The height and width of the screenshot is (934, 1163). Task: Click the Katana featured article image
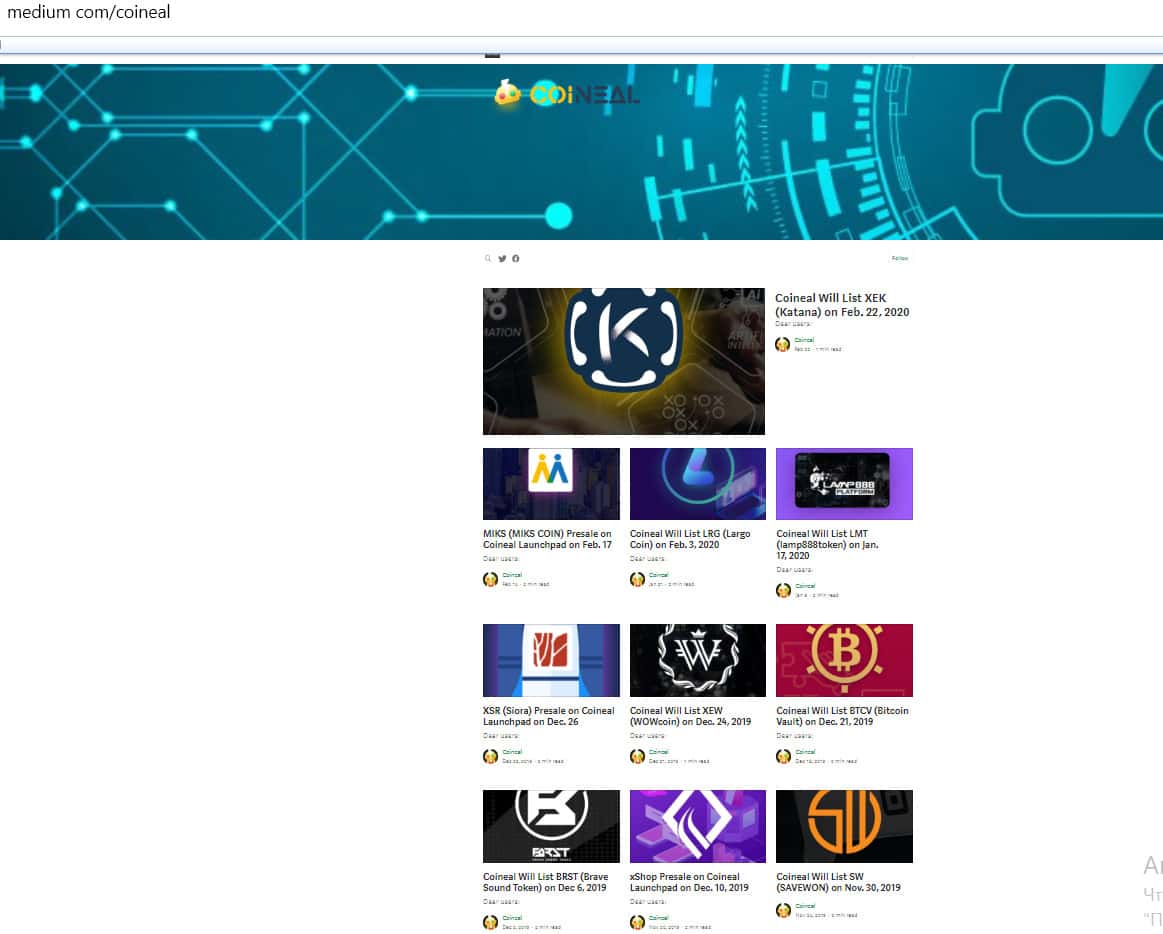point(623,361)
